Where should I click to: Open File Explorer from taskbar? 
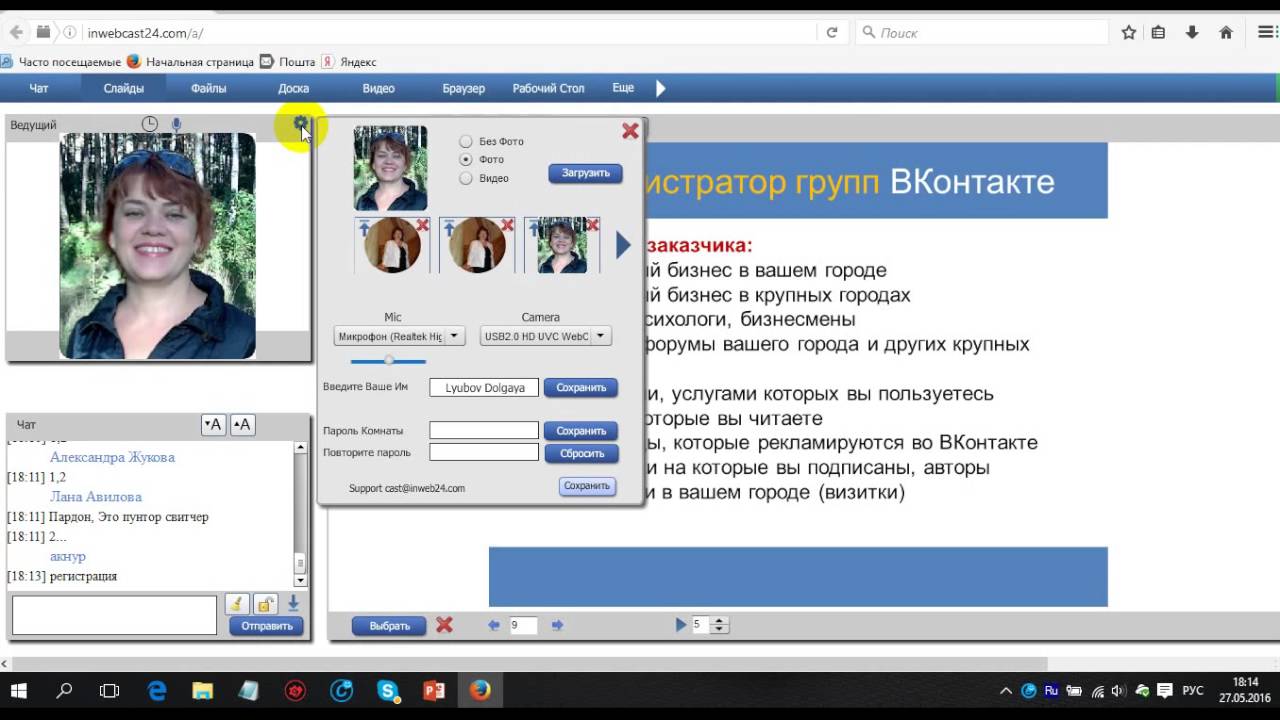[203, 690]
